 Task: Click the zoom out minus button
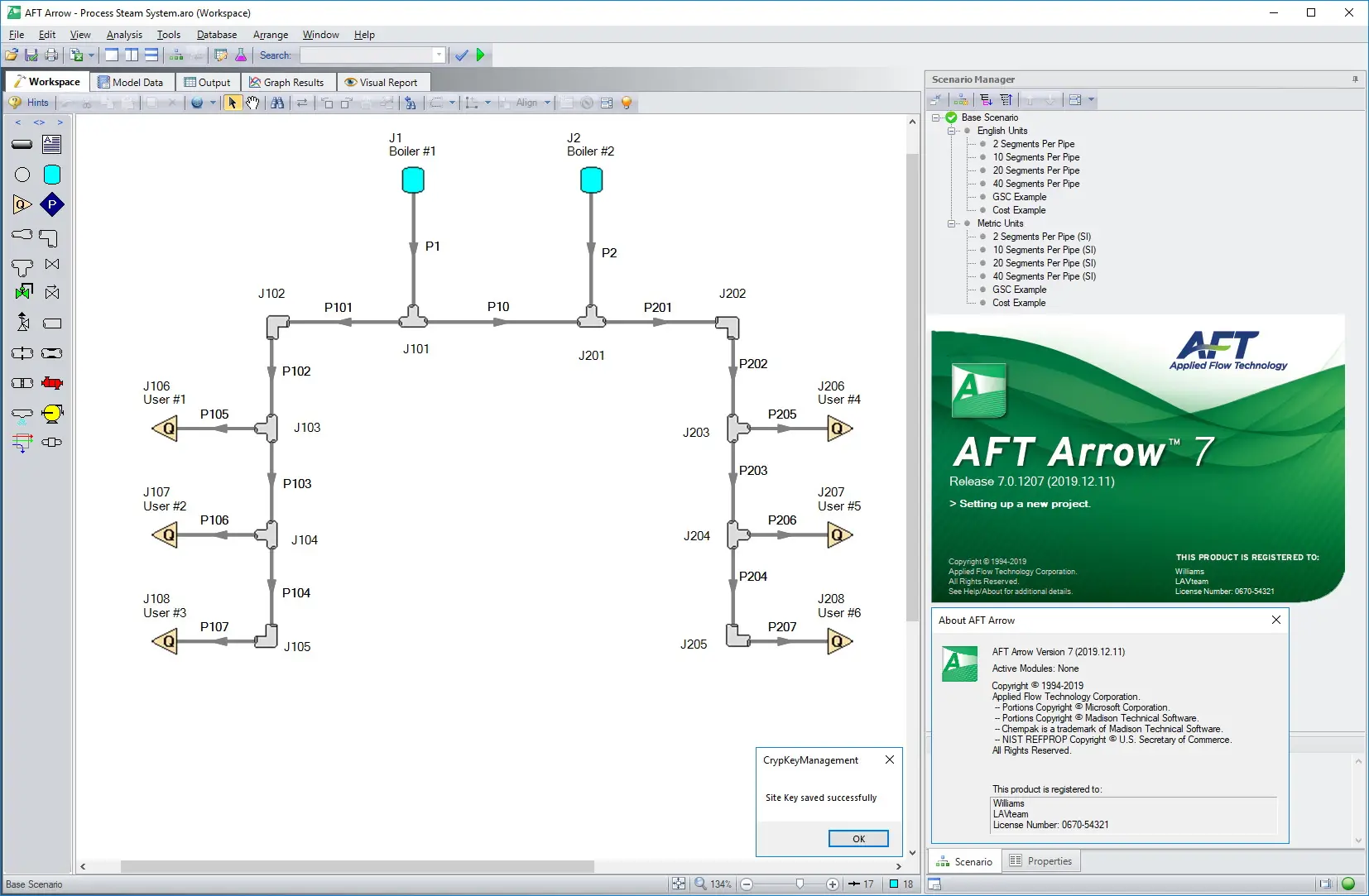click(x=747, y=884)
